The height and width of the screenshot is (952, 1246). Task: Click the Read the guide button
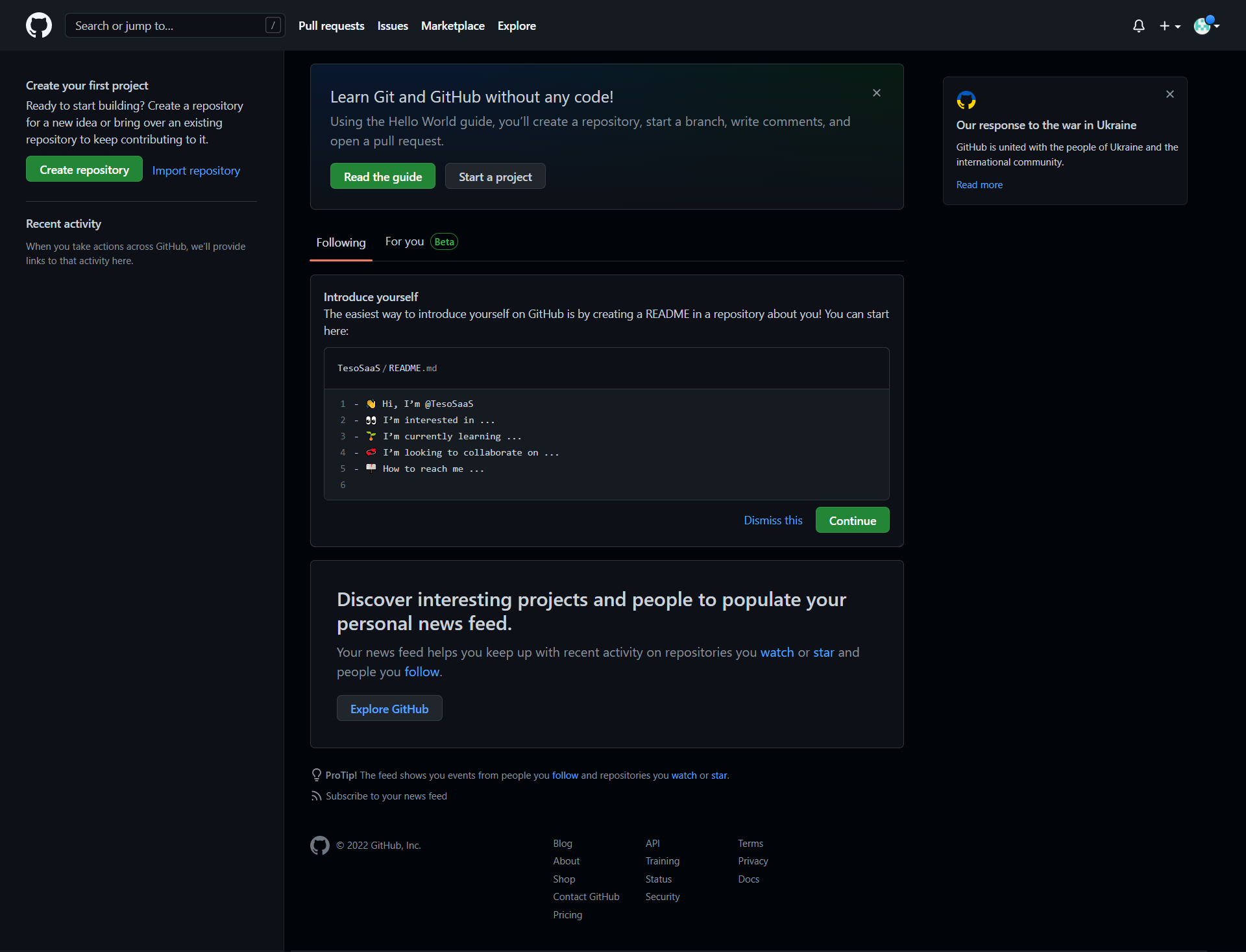382,176
